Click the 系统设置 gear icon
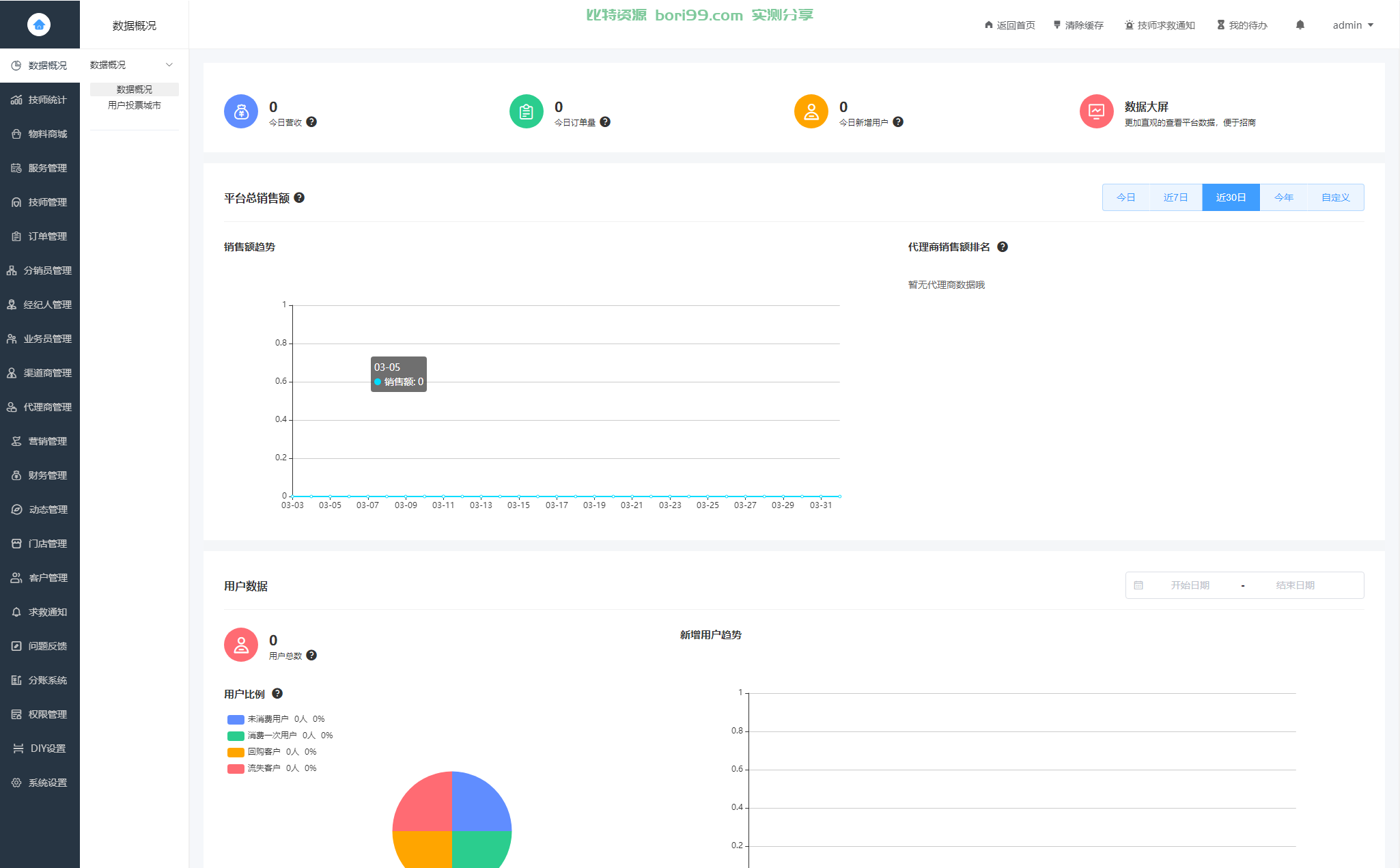This screenshot has width=1400, height=868. (16, 783)
